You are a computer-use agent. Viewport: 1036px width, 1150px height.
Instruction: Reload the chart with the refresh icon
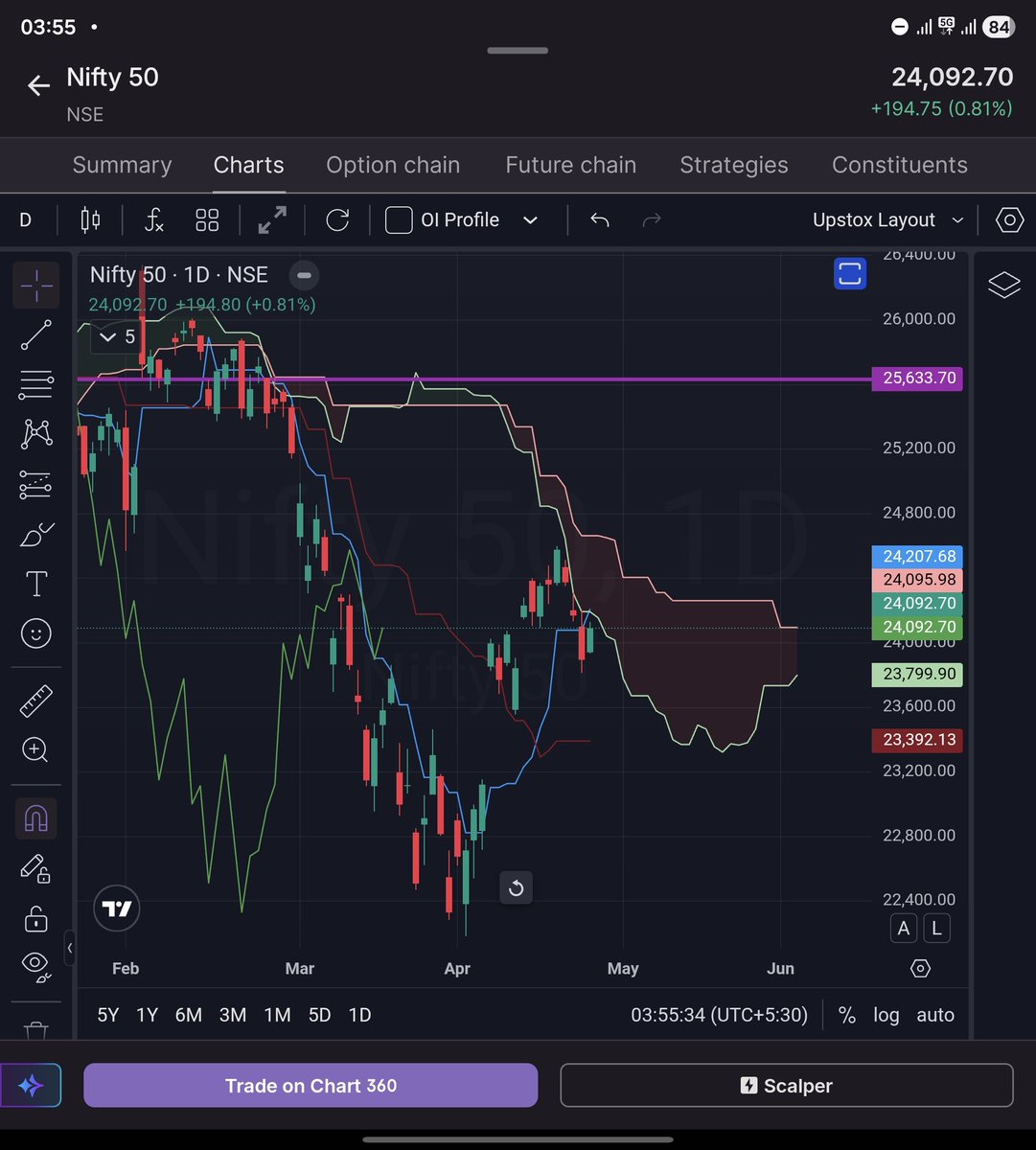click(x=337, y=220)
